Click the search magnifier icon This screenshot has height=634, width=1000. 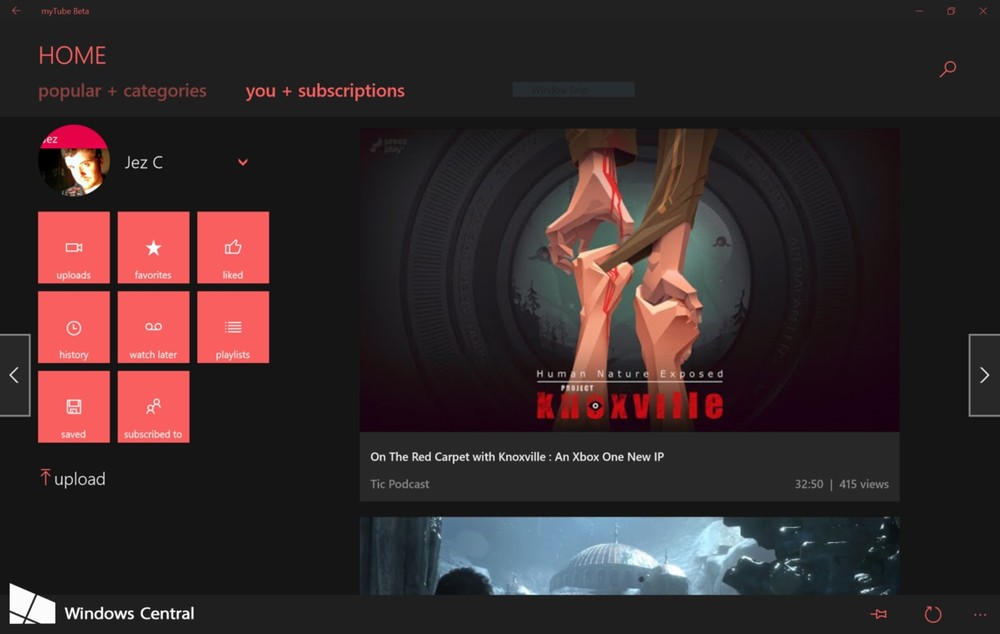[x=948, y=69]
